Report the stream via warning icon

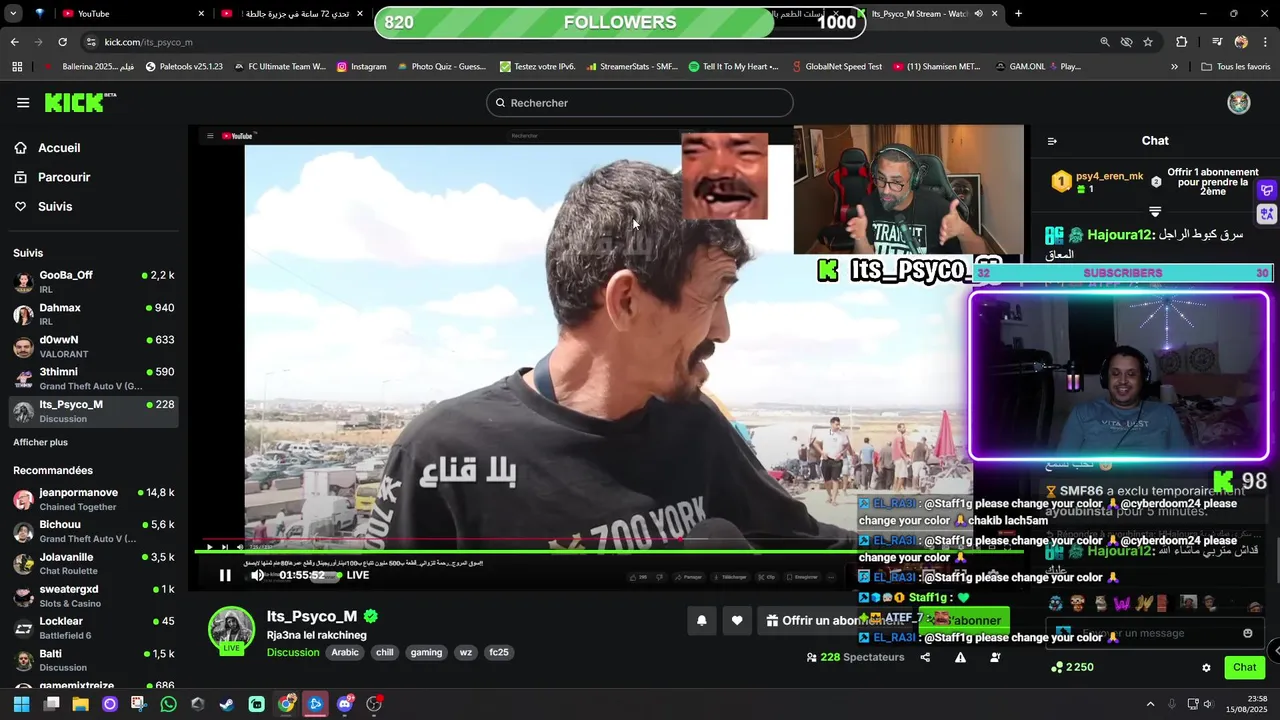(960, 657)
